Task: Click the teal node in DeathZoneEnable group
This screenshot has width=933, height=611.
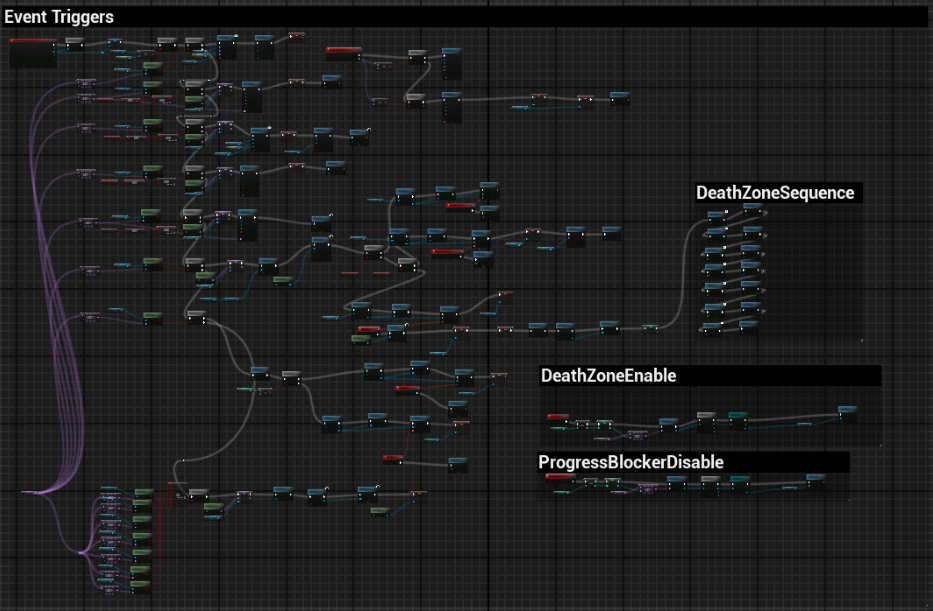Action: click(737, 415)
